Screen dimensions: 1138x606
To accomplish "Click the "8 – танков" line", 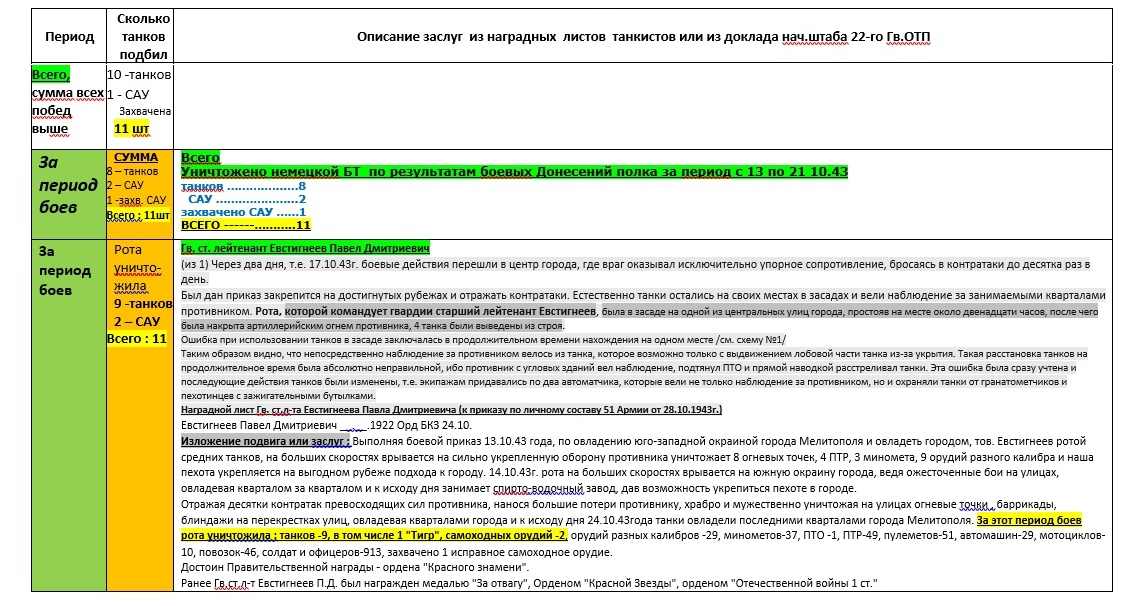I will coord(132,171).
